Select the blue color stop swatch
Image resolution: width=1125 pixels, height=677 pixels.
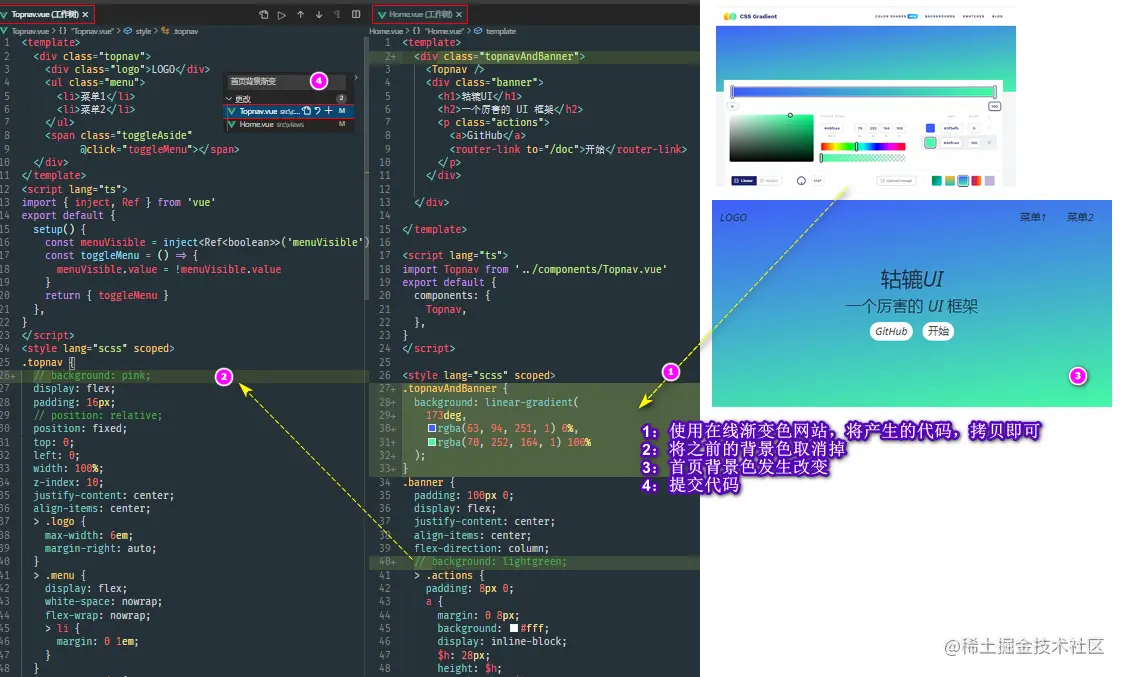[930, 128]
